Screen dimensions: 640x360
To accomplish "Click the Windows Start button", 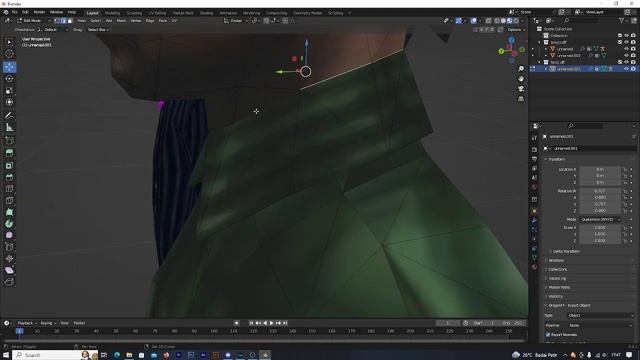I will tap(6, 355).
